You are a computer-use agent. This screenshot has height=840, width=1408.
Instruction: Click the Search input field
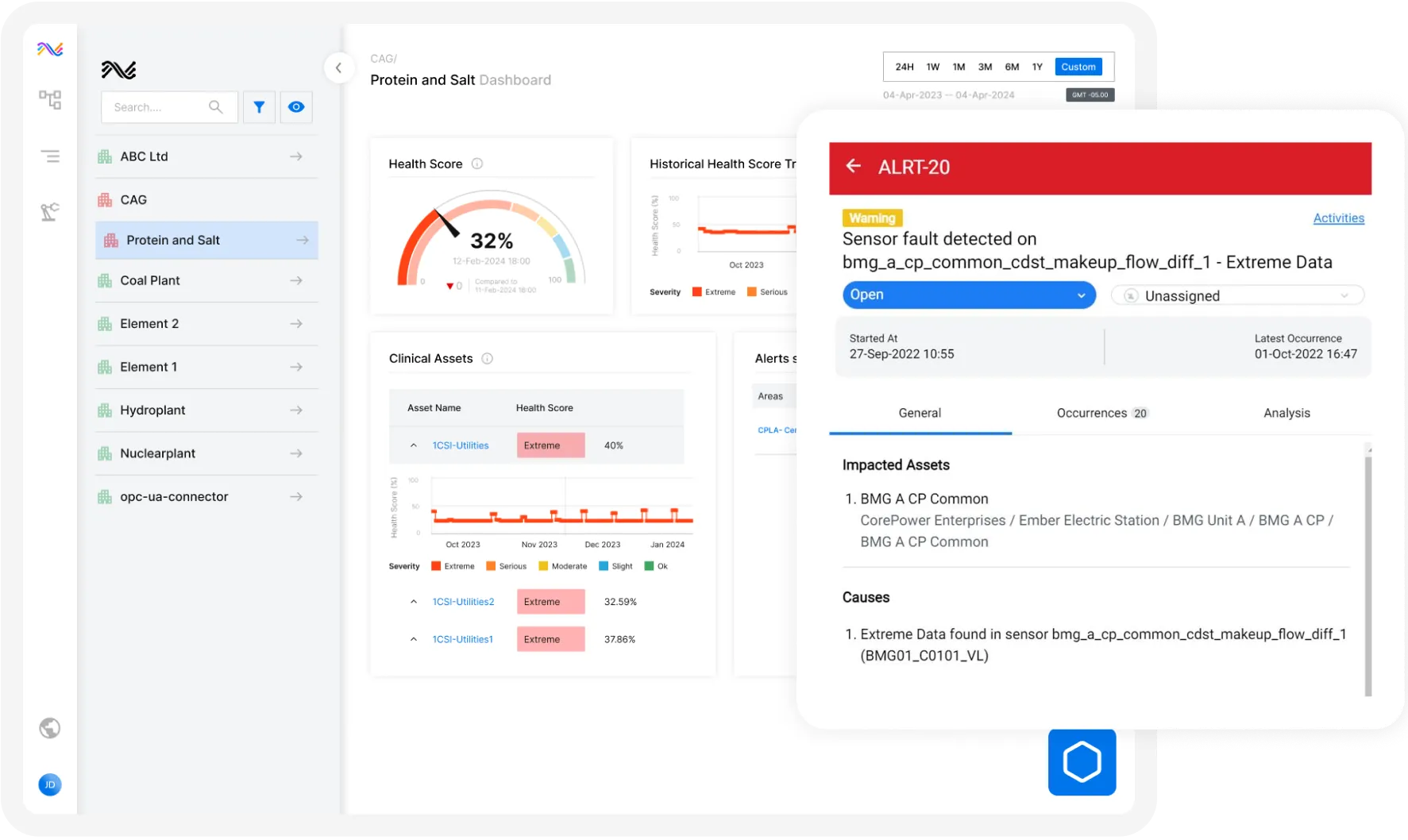point(169,107)
